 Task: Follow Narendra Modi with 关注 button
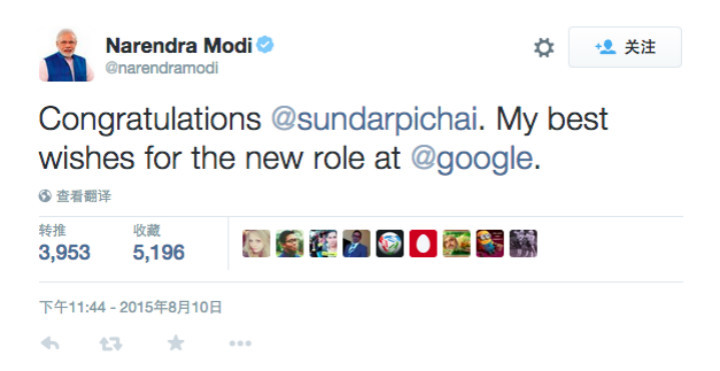[625, 47]
